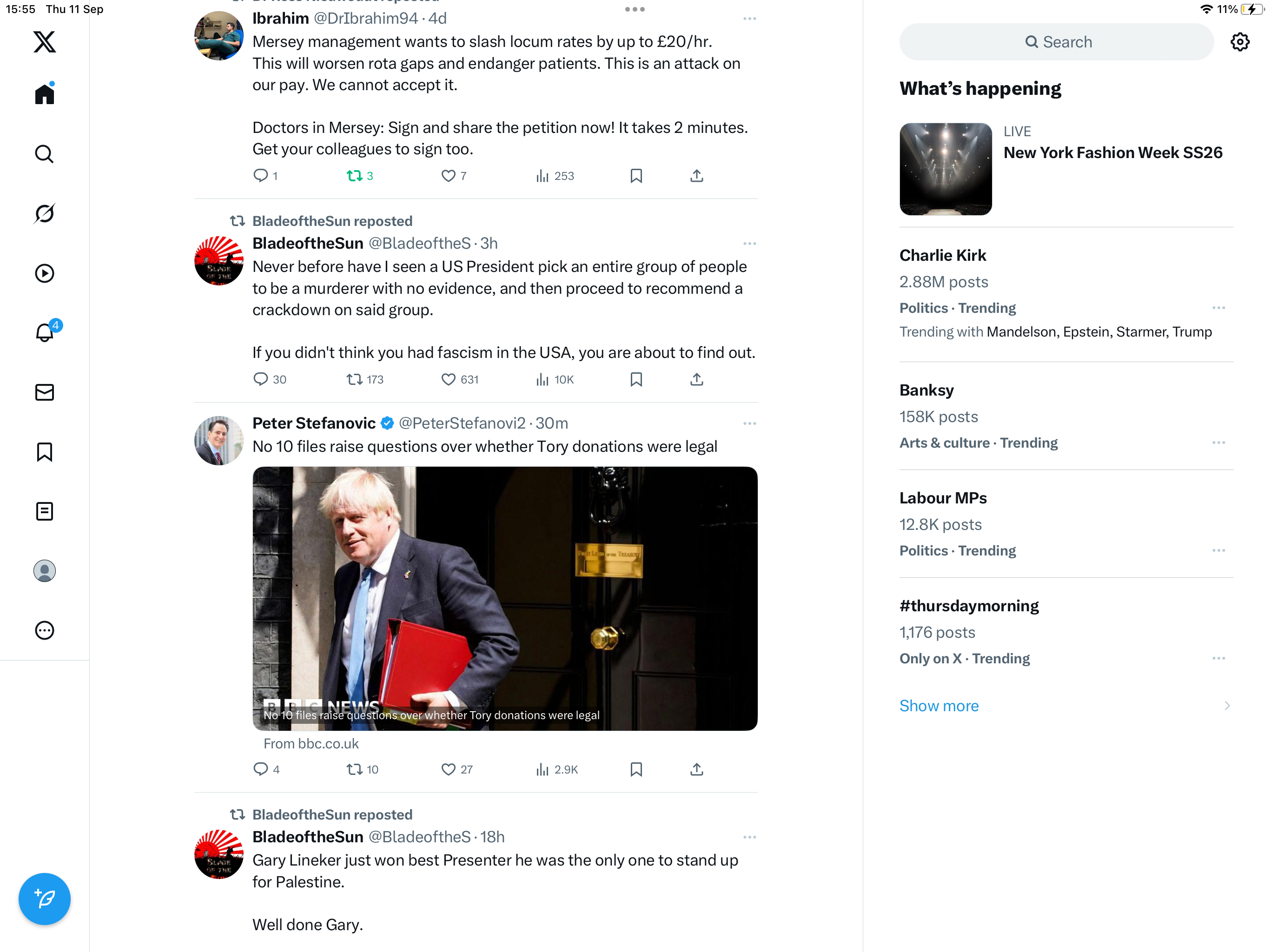Like BladeoftheSun's US President post
Viewport: 1270px width, 952px height.
[x=449, y=379]
